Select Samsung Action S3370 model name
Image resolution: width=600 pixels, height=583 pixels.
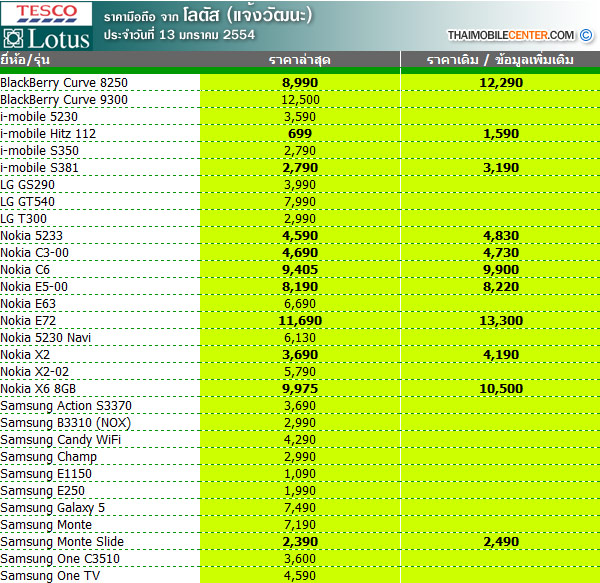pyautogui.click(x=66, y=406)
